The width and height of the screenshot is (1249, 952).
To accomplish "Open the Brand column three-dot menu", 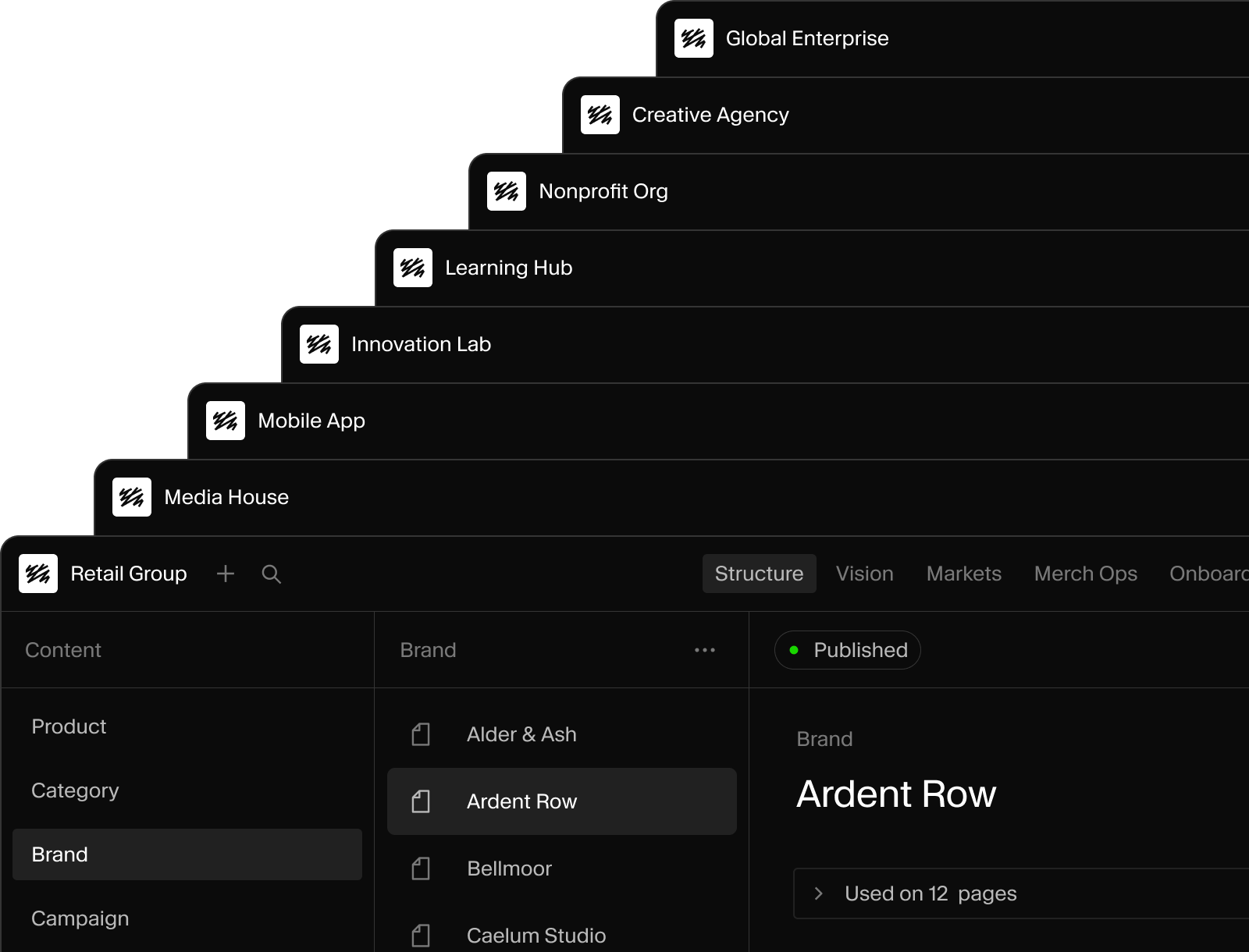I will [705, 650].
